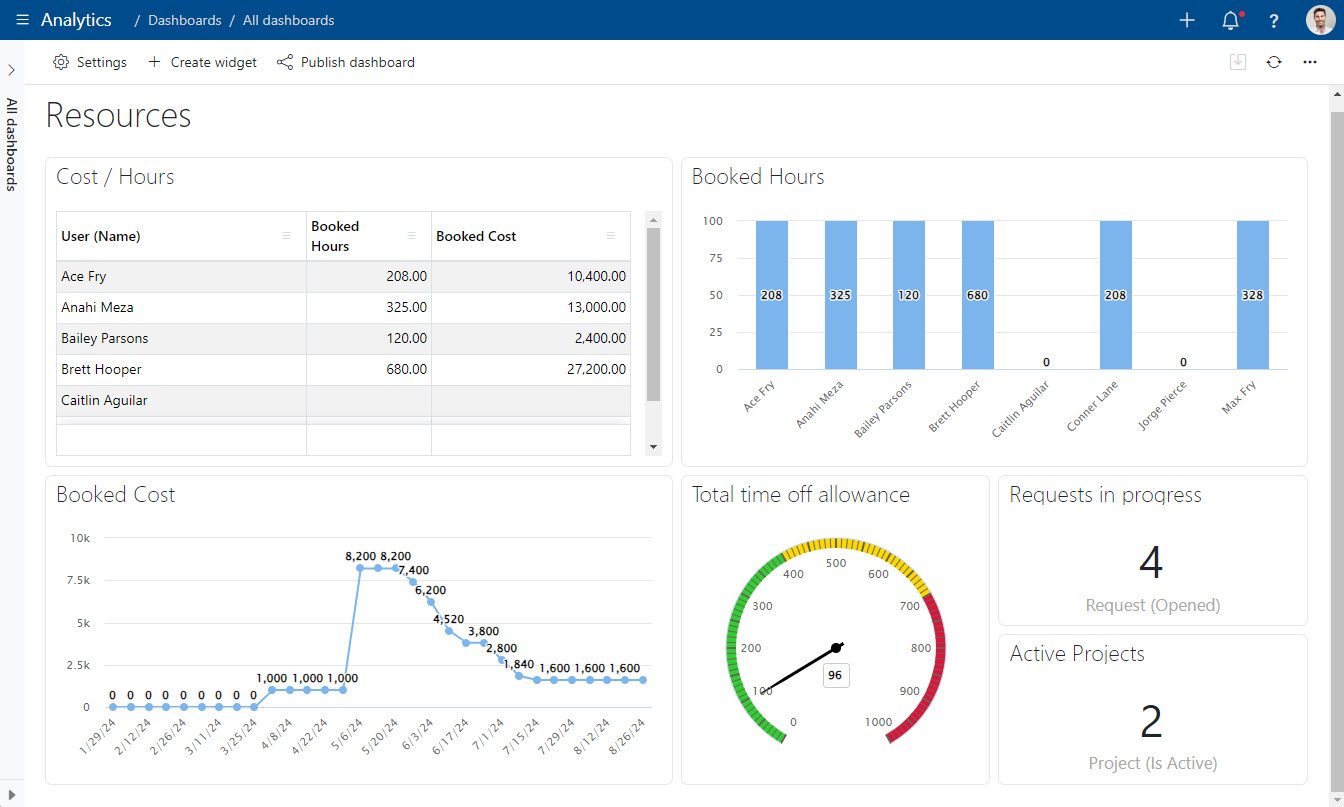Click the 1,840 data label on Booked Cost chart
The height and width of the screenshot is (807, 1344).
(518, 664)
